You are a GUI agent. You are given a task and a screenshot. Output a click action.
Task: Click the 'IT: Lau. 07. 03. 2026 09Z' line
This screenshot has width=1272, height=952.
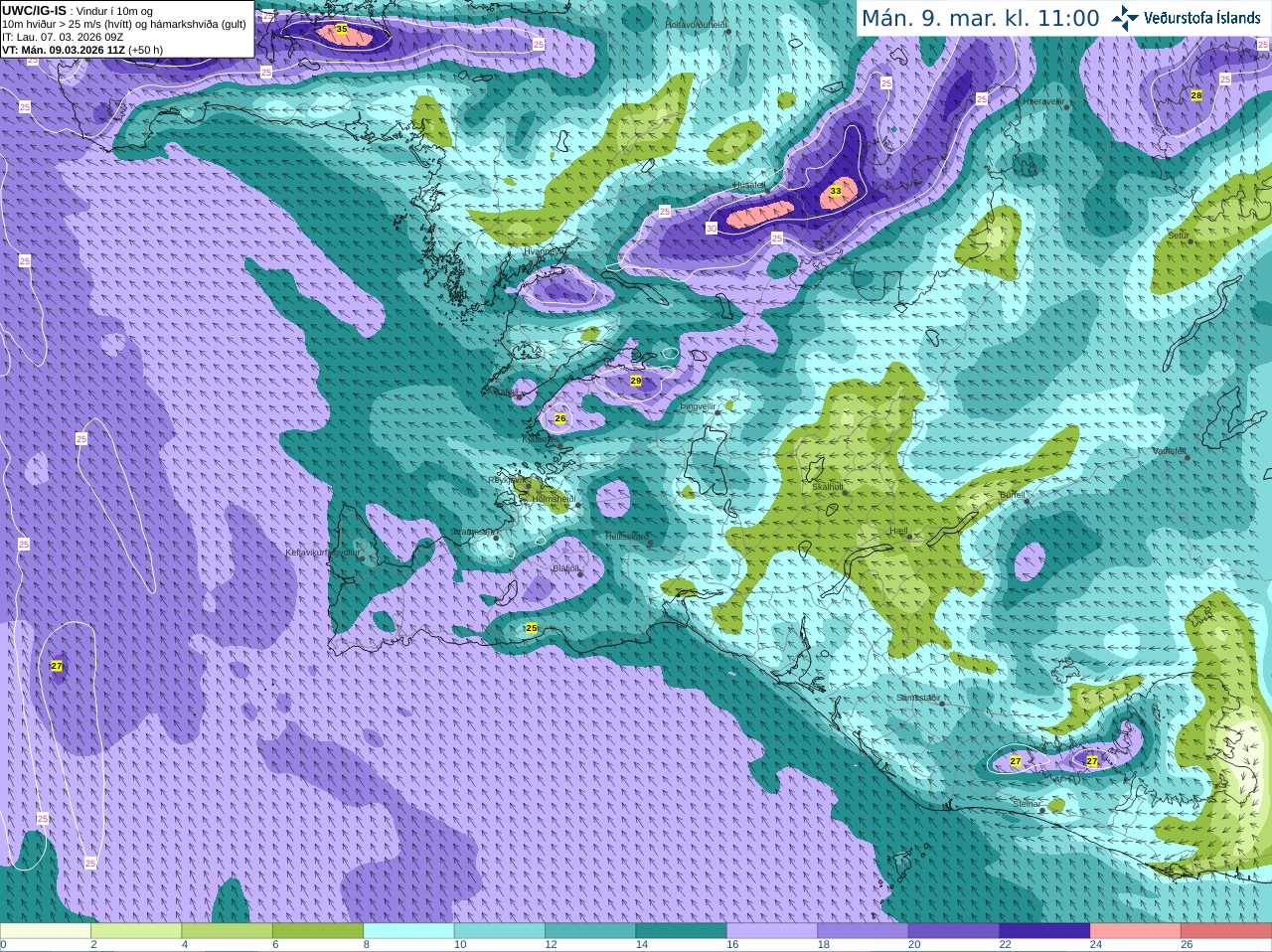pos(63,37)
